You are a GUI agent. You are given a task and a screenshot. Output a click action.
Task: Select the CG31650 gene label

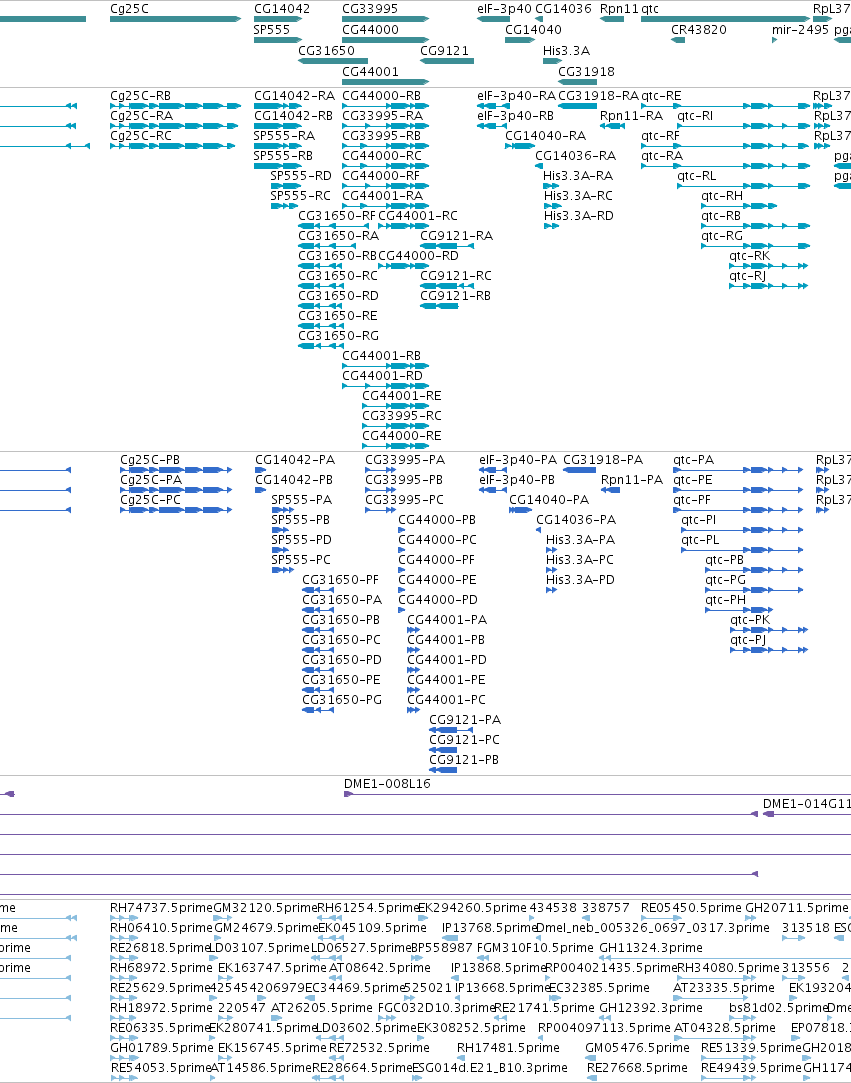[x=326, y=50]
